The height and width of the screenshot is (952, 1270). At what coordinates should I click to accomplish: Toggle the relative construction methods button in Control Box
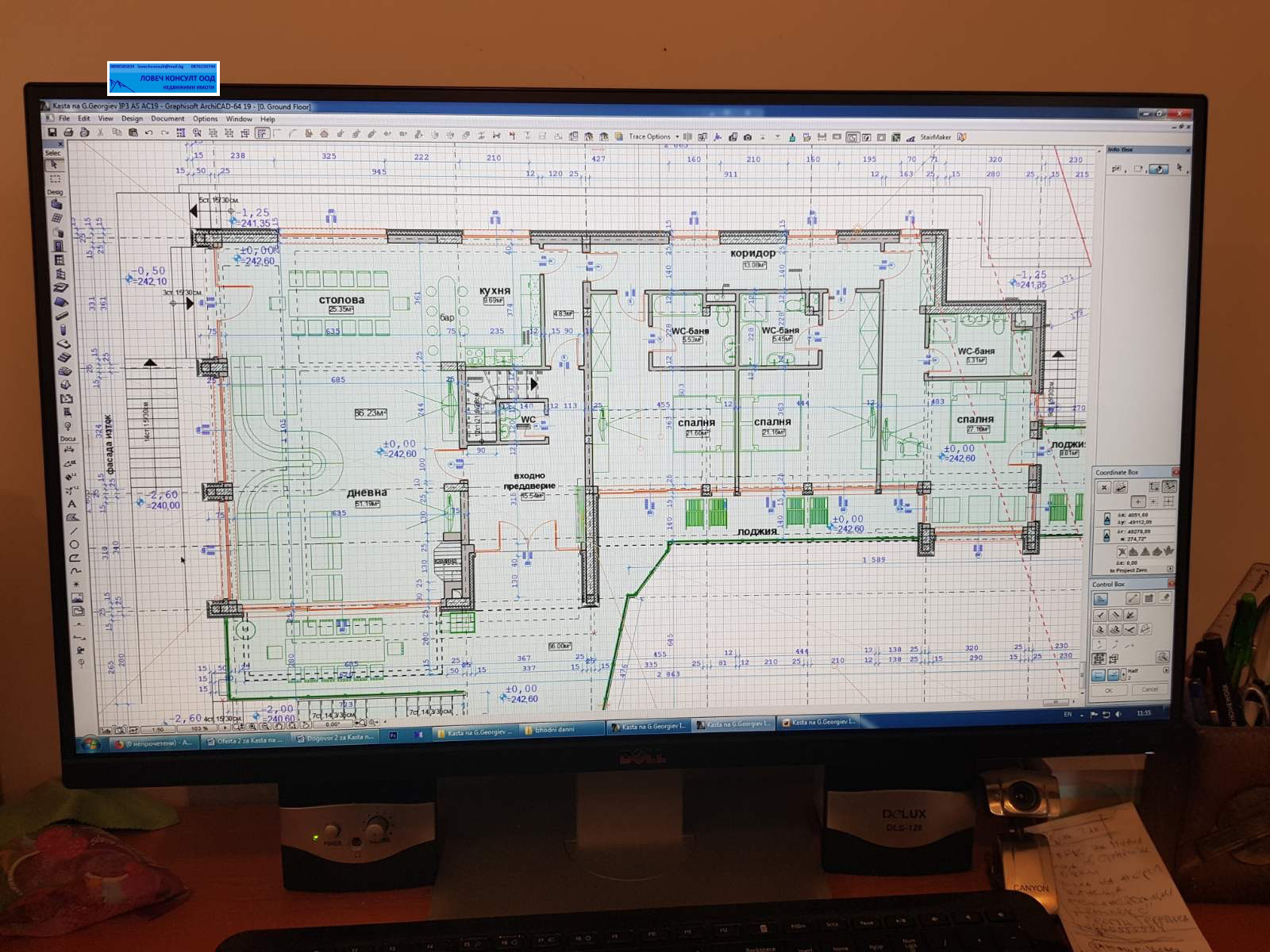coord(1100,599)
